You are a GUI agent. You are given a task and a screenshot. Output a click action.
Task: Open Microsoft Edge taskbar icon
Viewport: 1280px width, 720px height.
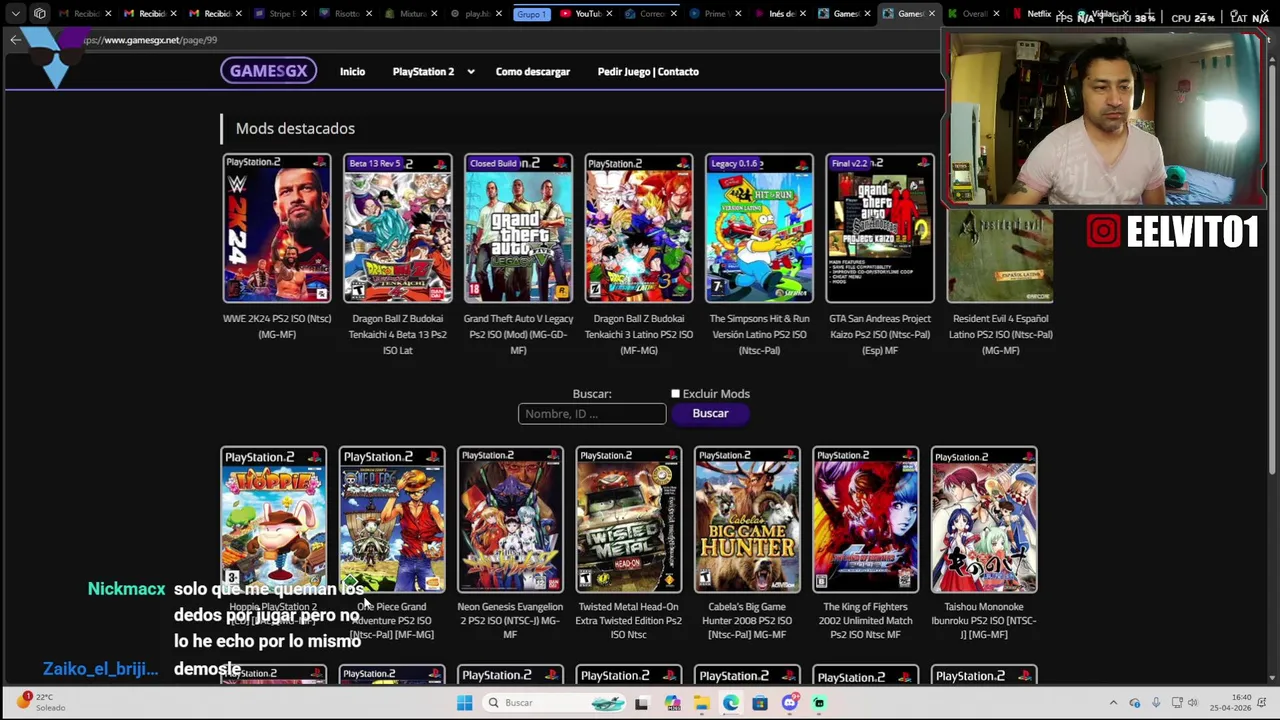tap(731, 703)
